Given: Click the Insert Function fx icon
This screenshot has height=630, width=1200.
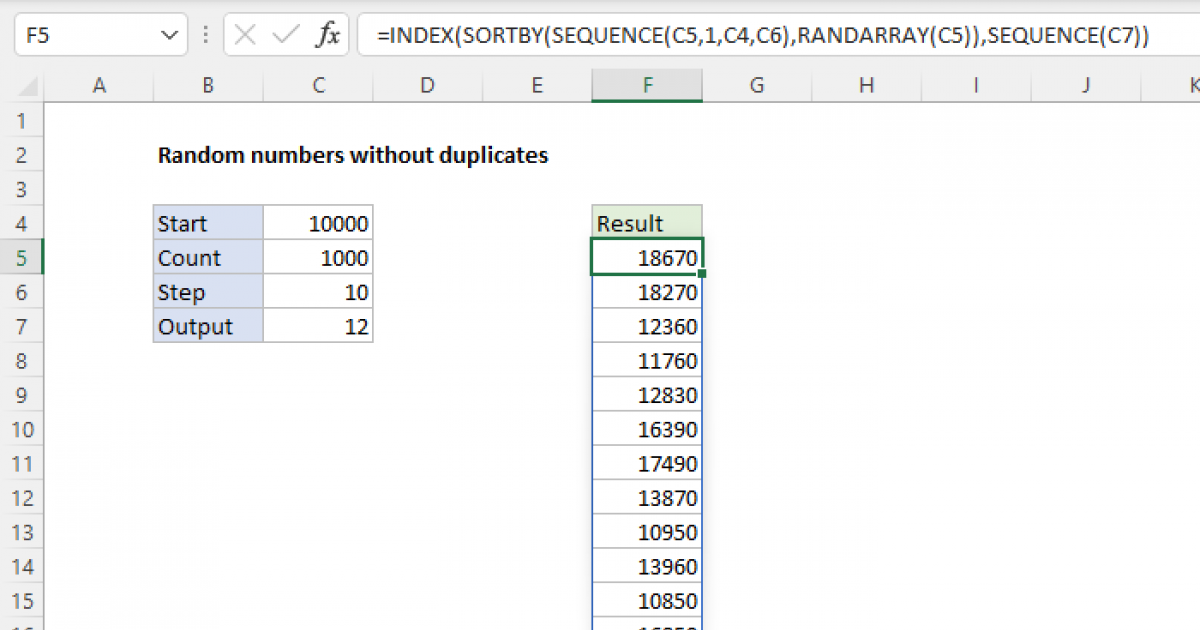Looking at the screenshot, I should coord(330,35).
